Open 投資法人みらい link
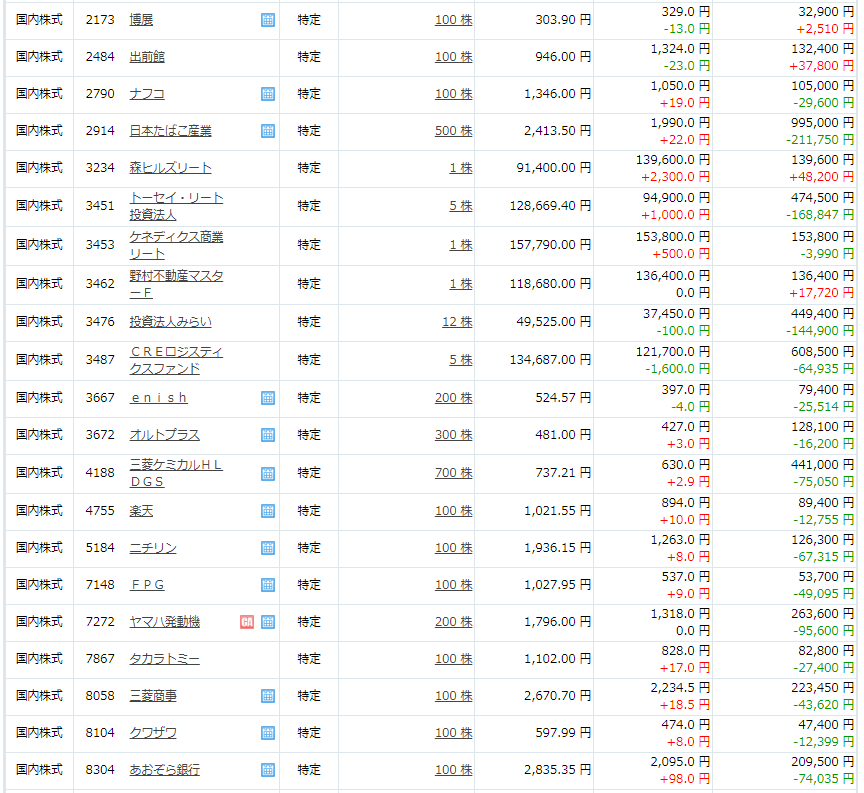The image size is (864, 793). click(x=170, y=321)
